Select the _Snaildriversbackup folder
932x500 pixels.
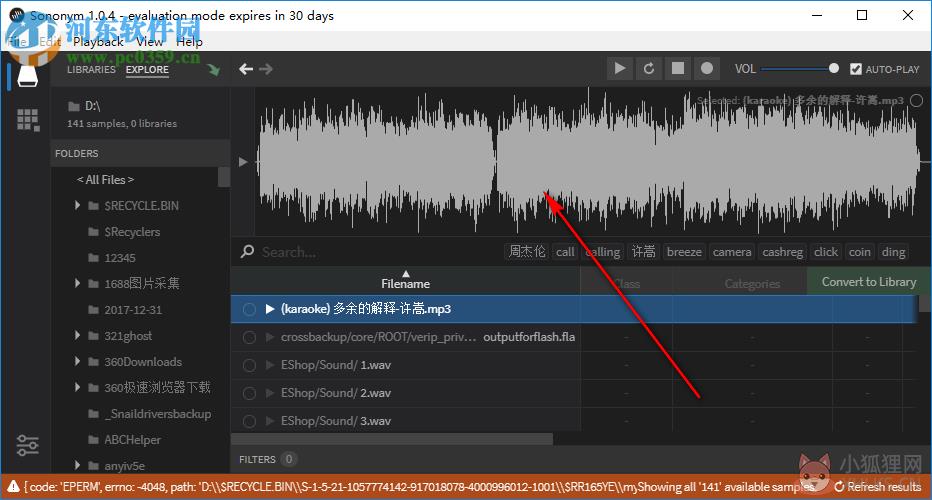pos(158,413)
